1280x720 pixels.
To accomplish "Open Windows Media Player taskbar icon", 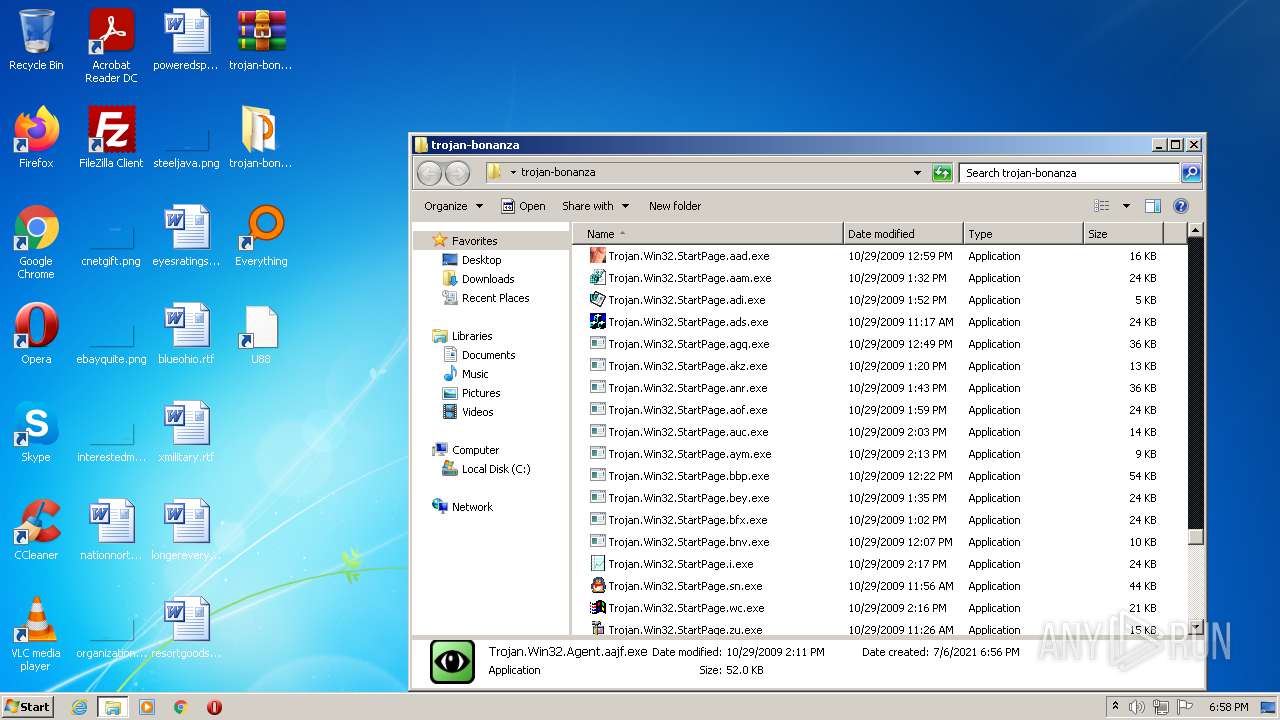I will click(x=147, y=707).
